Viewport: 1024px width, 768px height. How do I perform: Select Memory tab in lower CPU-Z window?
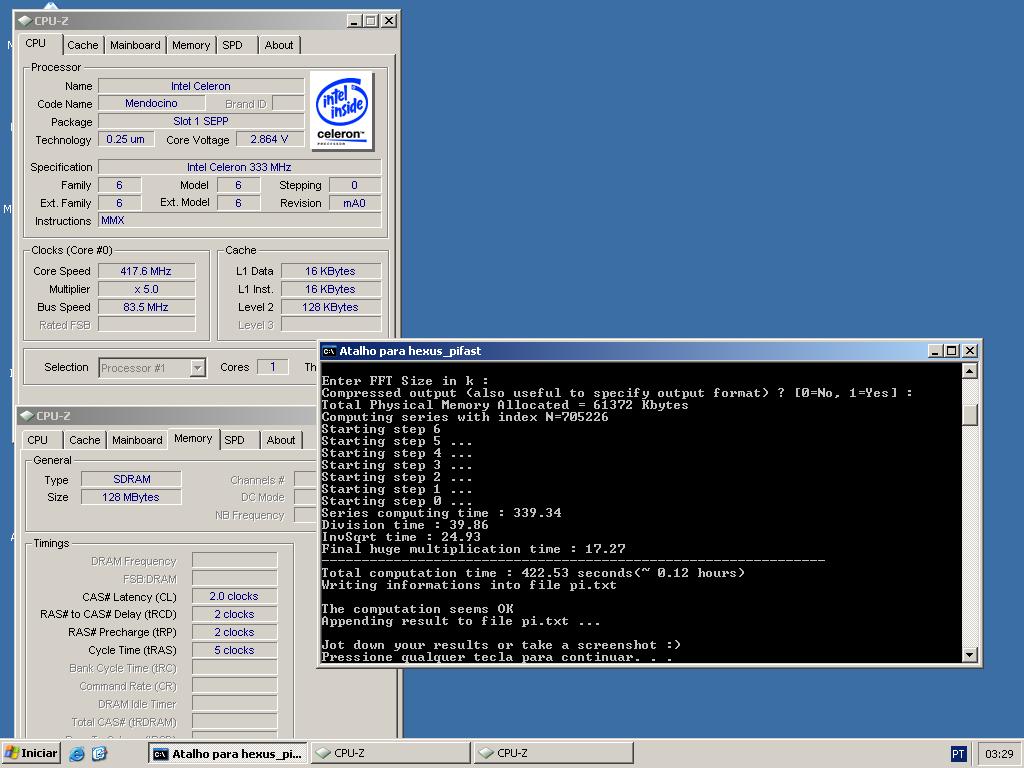pos(193,438)
